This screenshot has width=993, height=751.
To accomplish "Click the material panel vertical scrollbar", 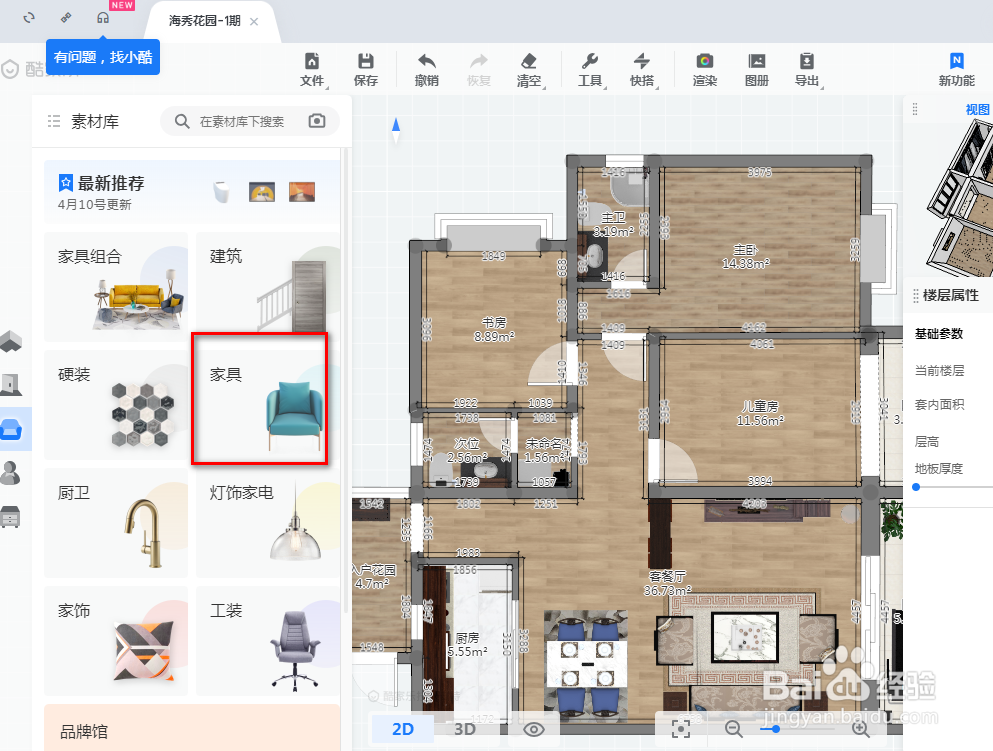I will tap(345, 380).
